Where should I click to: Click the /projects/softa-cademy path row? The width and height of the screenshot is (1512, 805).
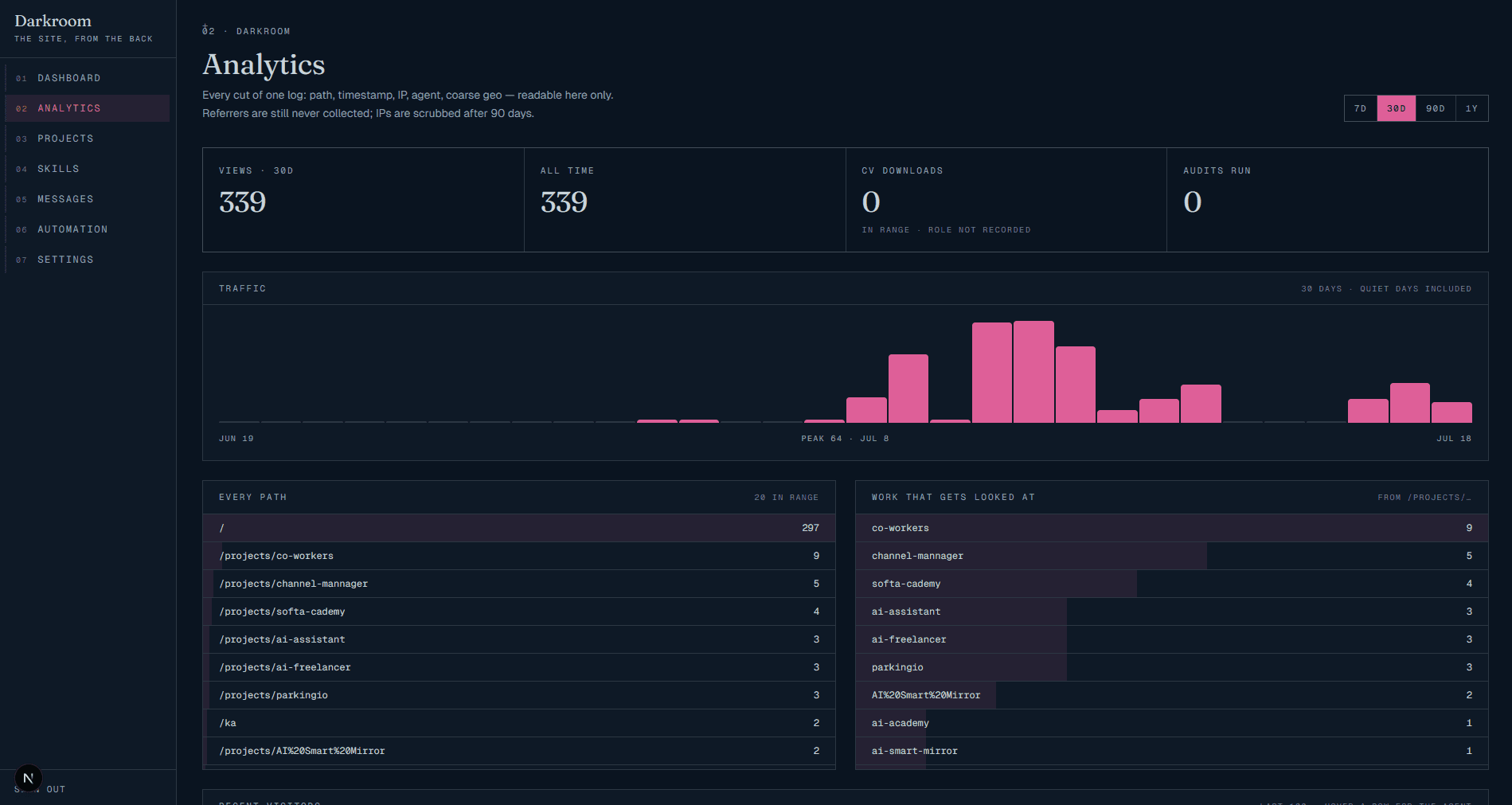519,612
